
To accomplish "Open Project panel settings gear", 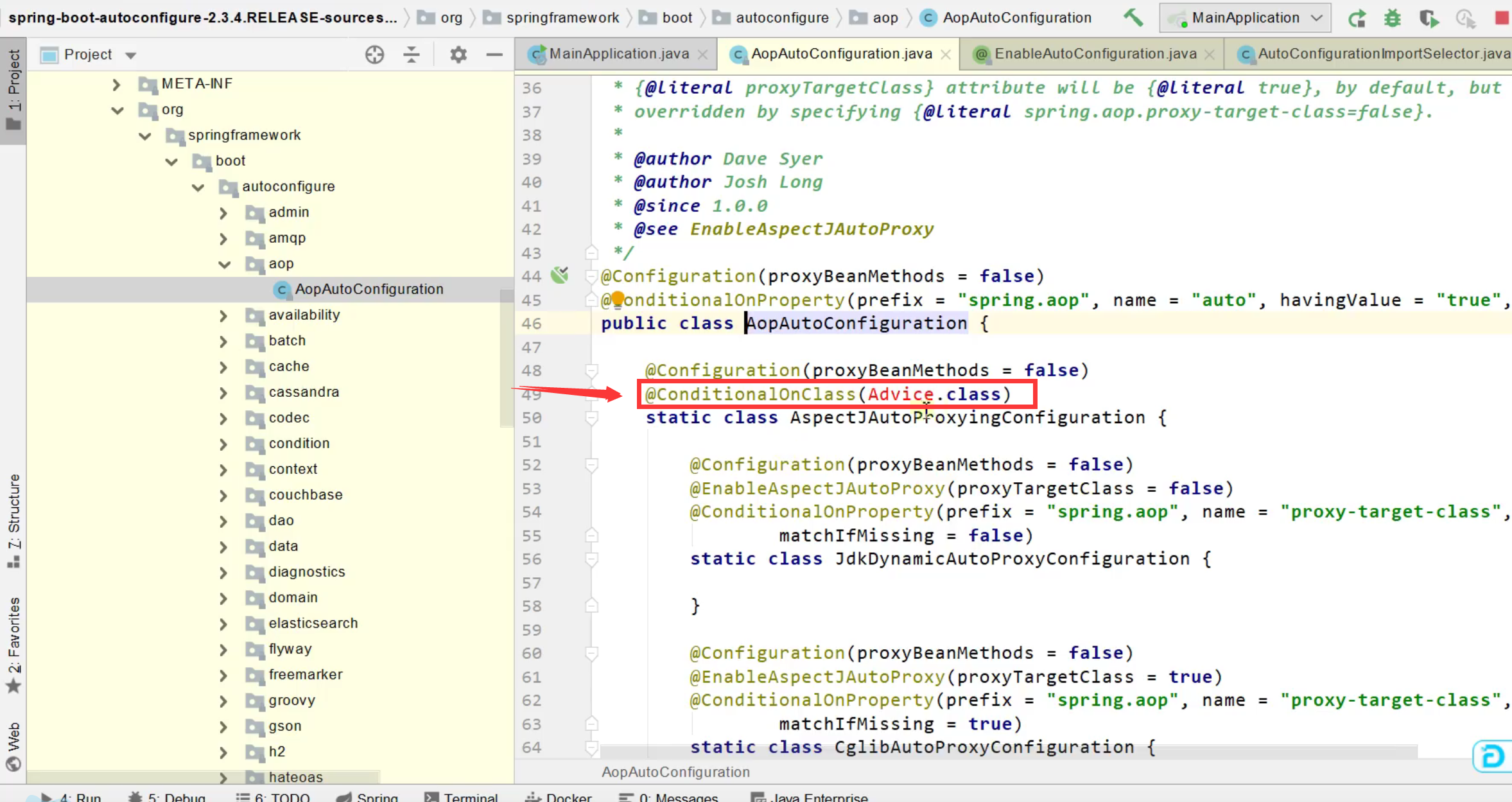I will pos(458,55).
